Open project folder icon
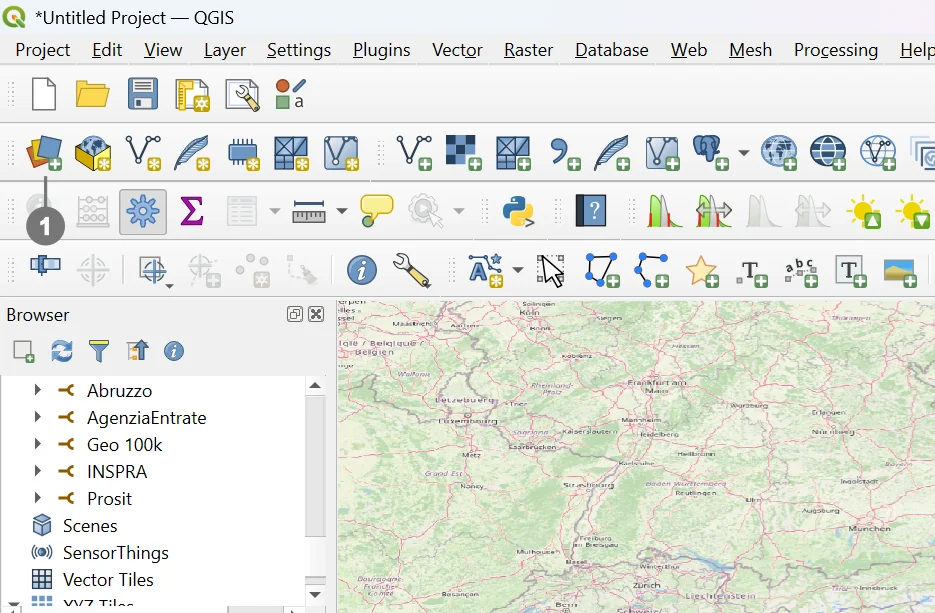Viewport: 935px width, 613px height. pyautogui.click(x=93, y=94)
